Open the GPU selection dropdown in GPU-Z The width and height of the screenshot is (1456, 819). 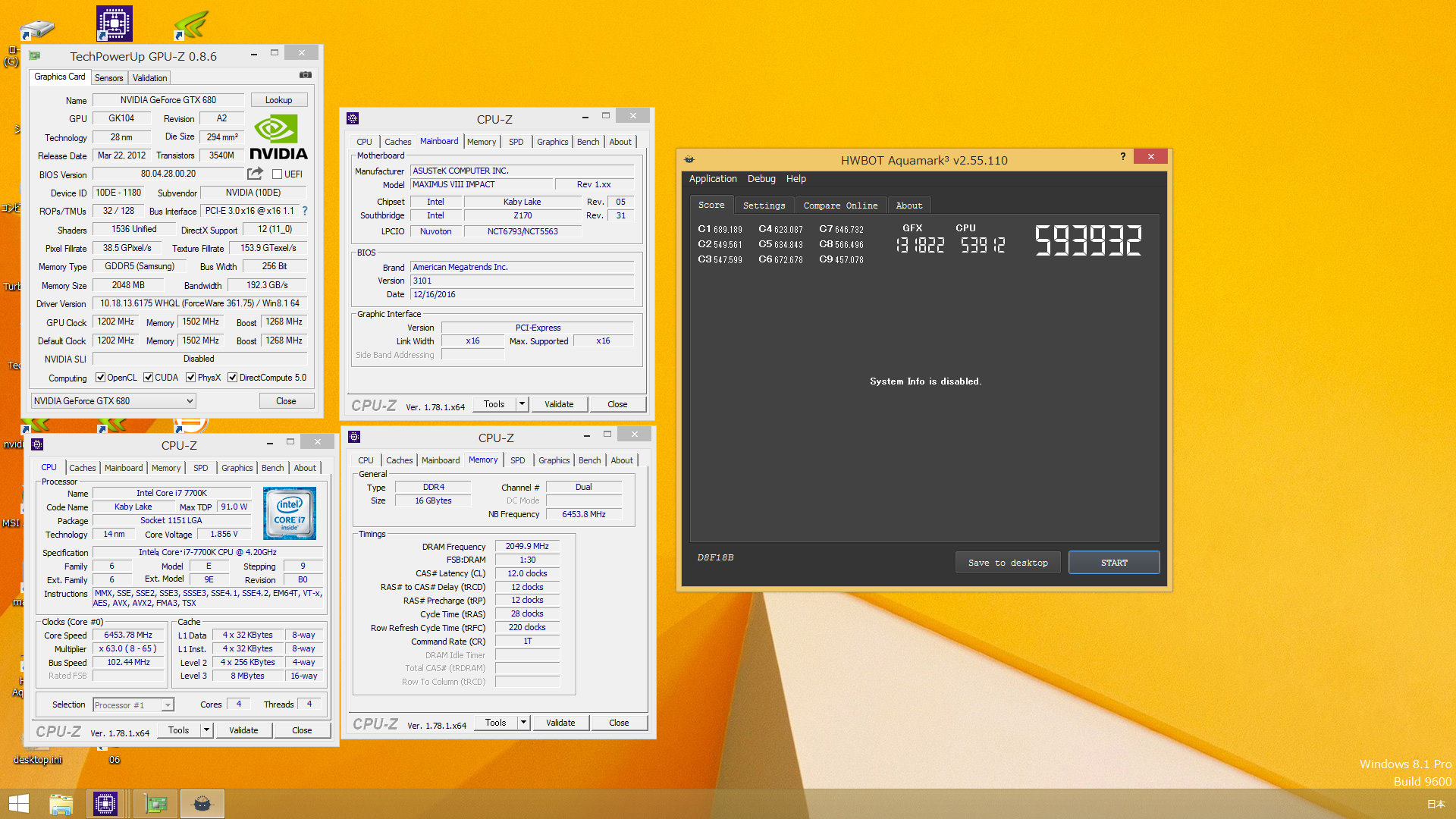click(x=113, y=401)
